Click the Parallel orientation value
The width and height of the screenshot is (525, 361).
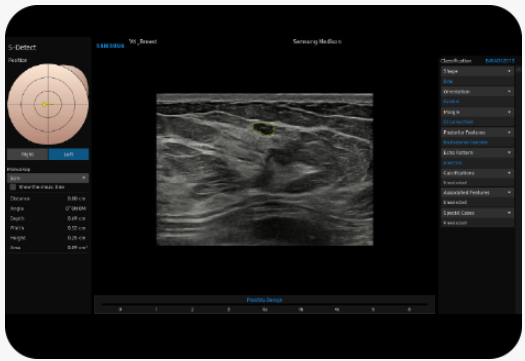(451, 101)
